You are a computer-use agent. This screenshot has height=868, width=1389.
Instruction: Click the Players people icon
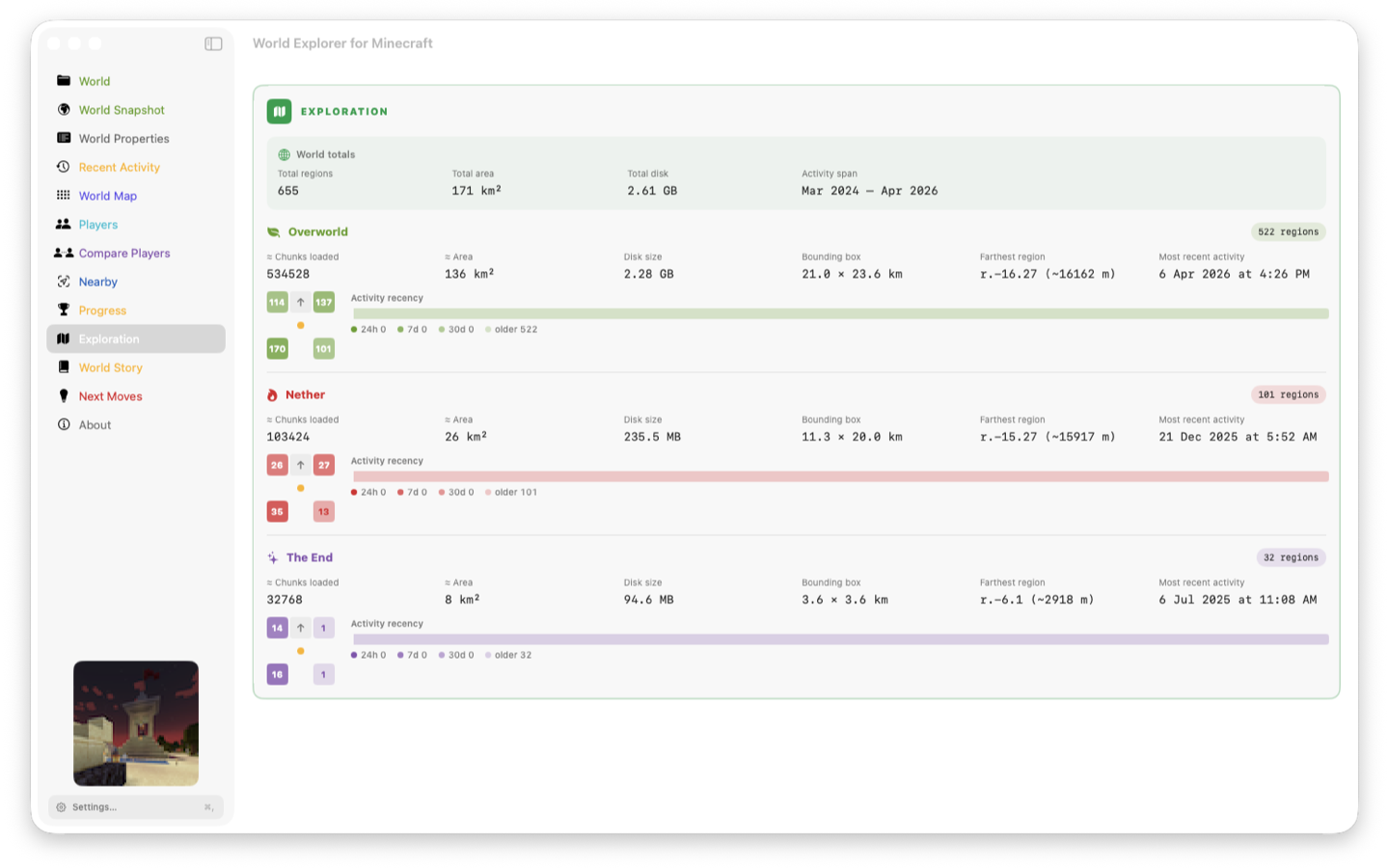64,224
